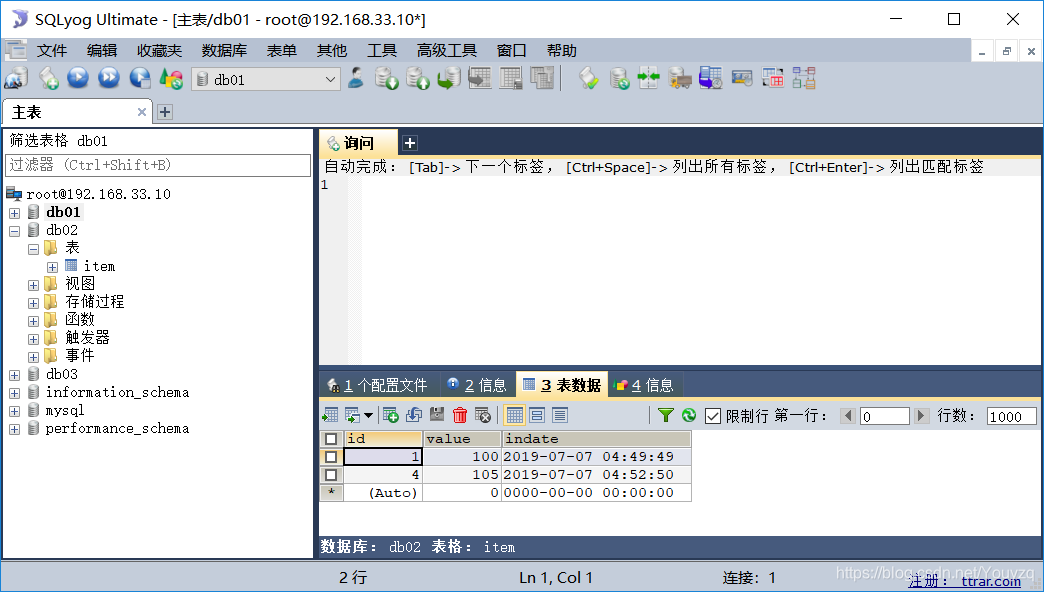The image size is (1044, 592).
Task: Go to the next page with the right arrow
Action: [x=921, y=416]
